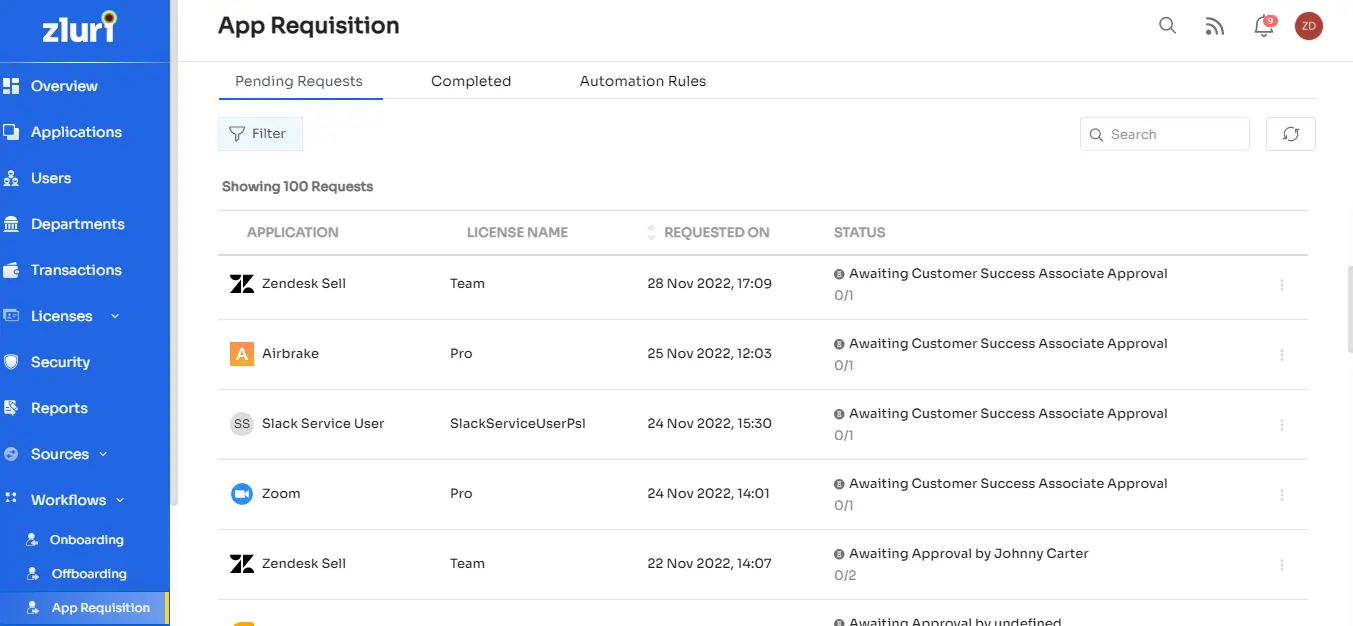Open three-dot menu for 22 Nov Zendesk row
The height and width of the screenshot is (626, 1353).
click(x=1282, y=565)
